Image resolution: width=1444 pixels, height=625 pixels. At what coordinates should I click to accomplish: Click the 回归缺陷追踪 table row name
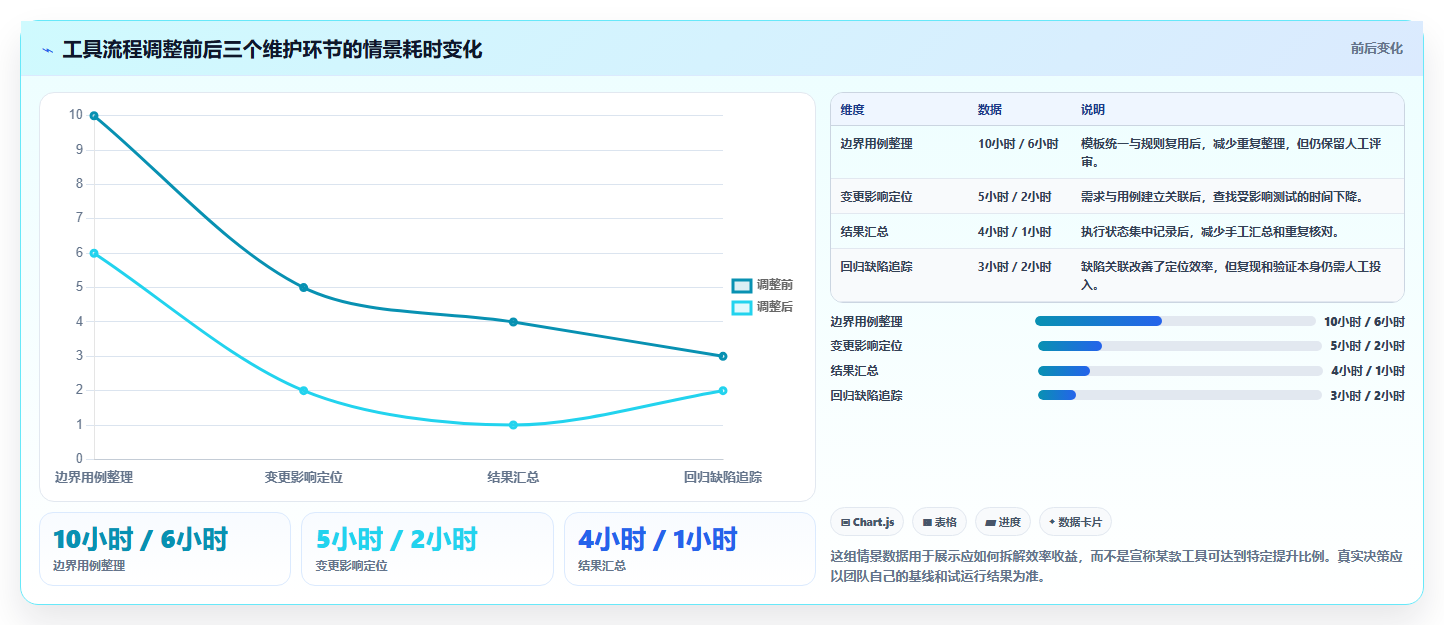[x=876, y=267]
